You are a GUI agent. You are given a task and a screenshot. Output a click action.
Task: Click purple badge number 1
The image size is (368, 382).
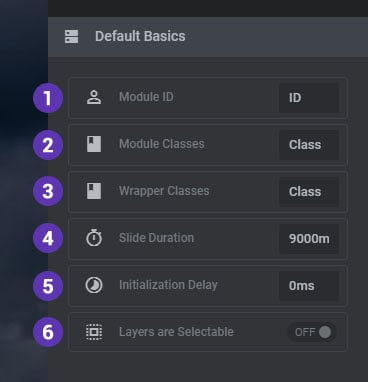pos(48,98)
